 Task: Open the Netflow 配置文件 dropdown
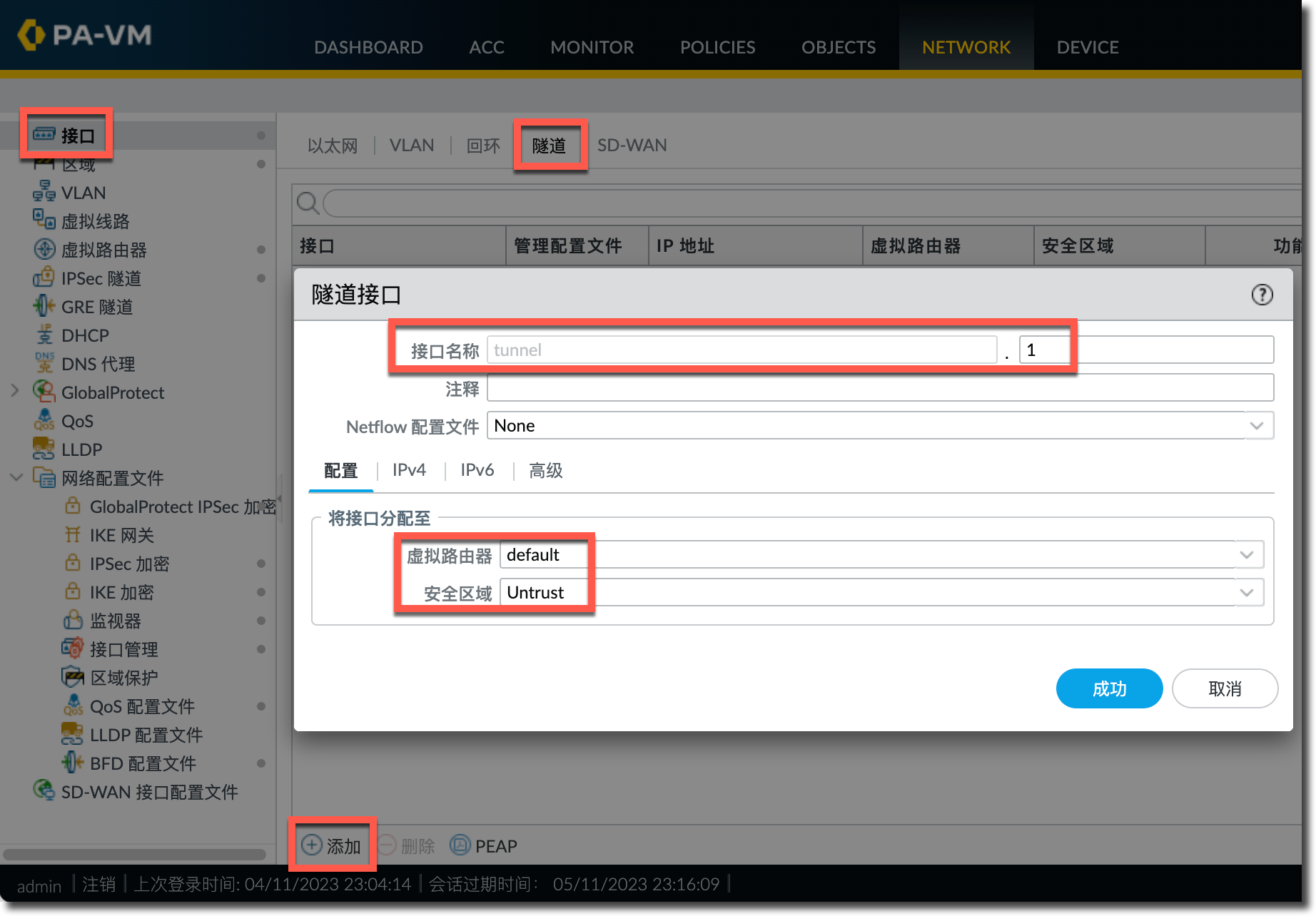[1256, 426]
